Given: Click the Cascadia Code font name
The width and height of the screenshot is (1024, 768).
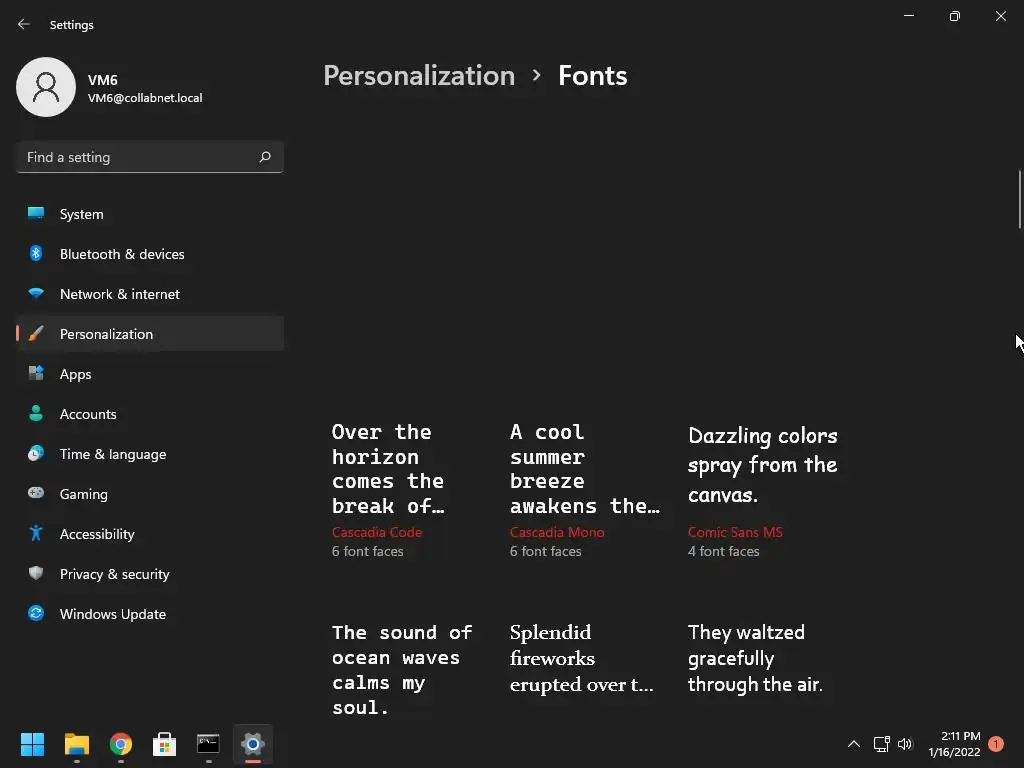Looking at the screenshot, I should pos(377,532).
